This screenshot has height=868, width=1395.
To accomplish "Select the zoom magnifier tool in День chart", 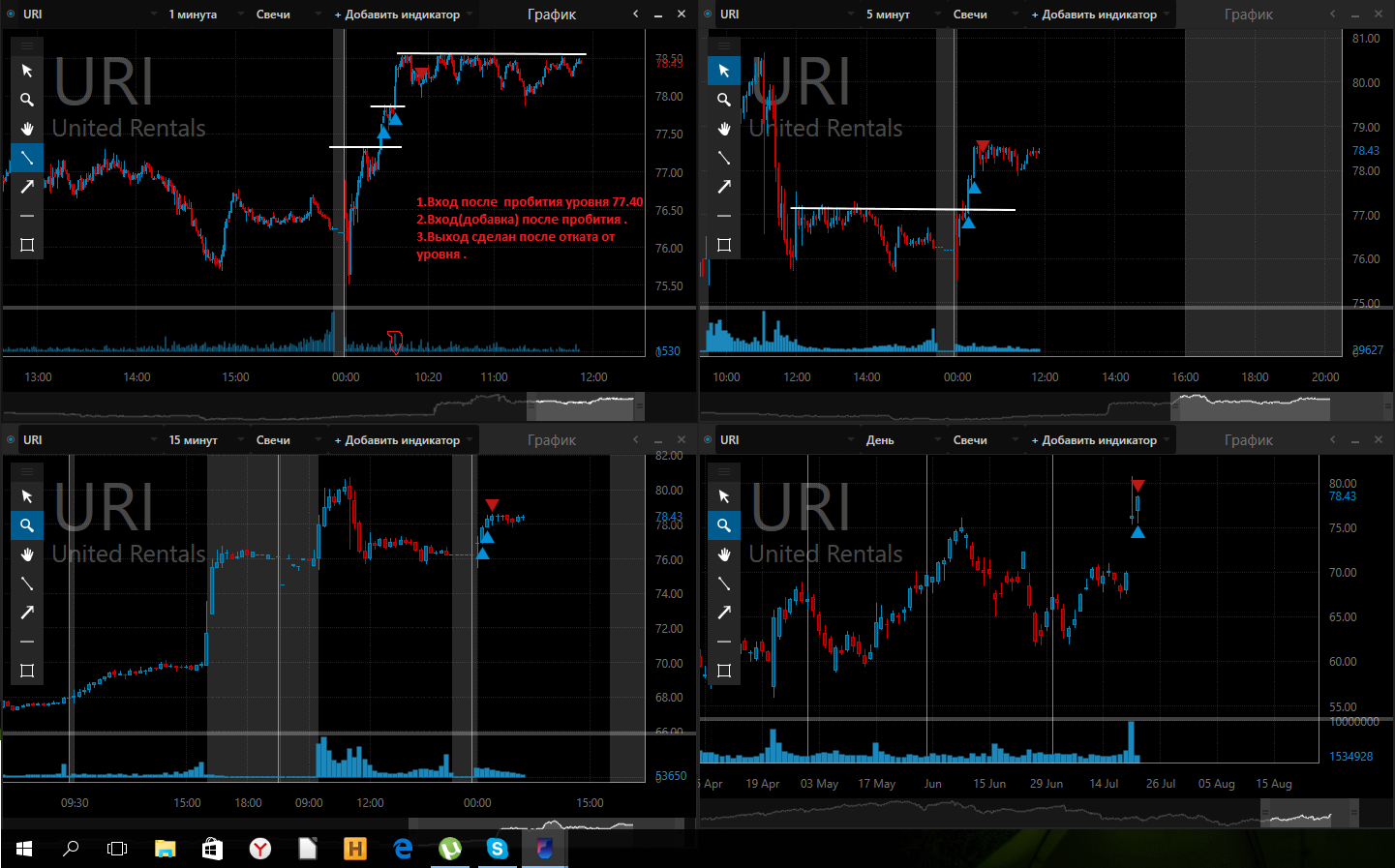I will (724, 525).
